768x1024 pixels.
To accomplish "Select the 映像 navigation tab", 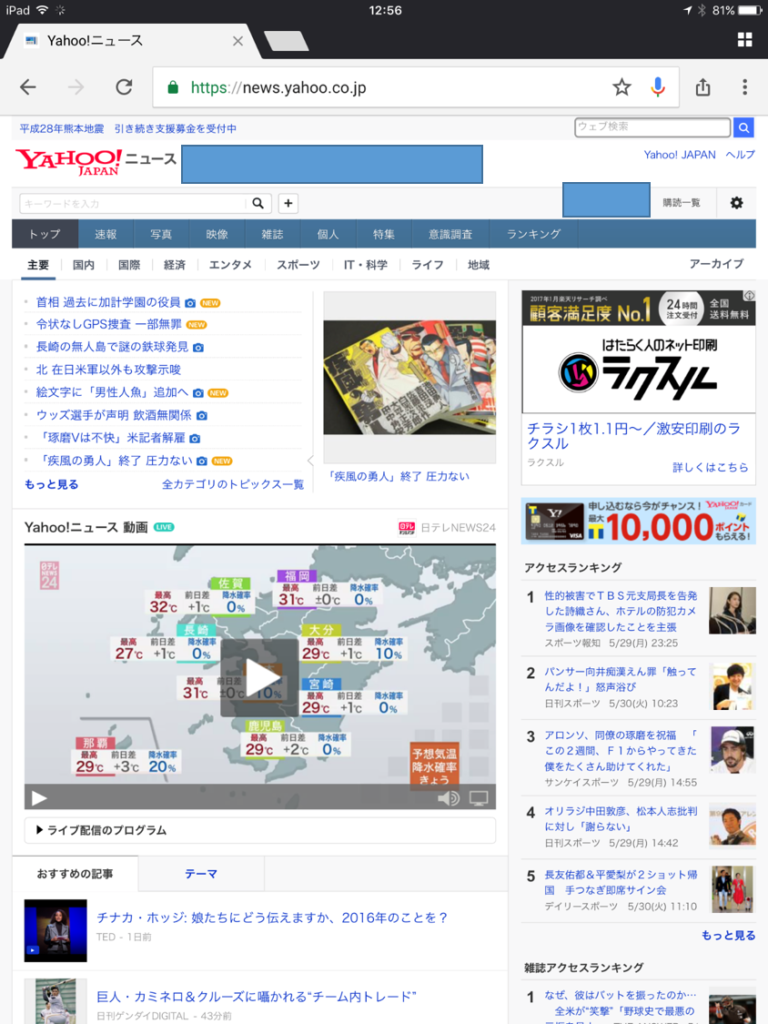I will (217, 234).
